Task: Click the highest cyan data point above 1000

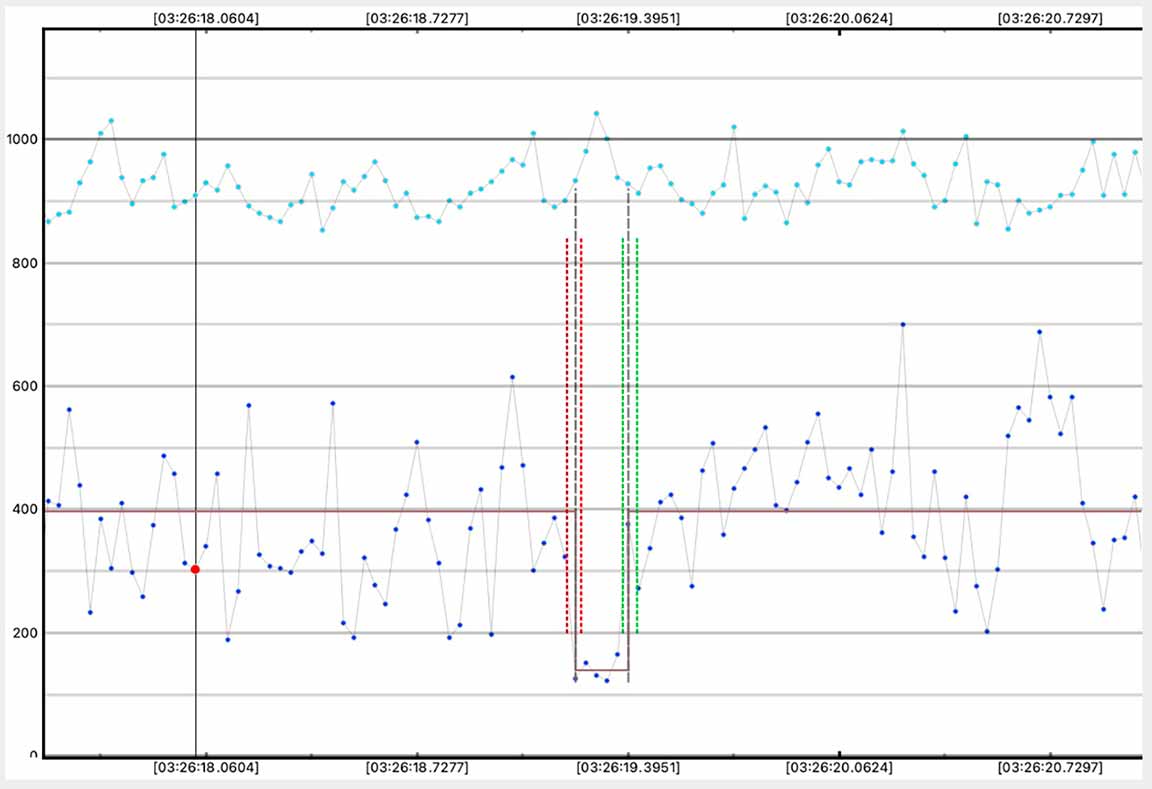Action: (x=596, y=113)
